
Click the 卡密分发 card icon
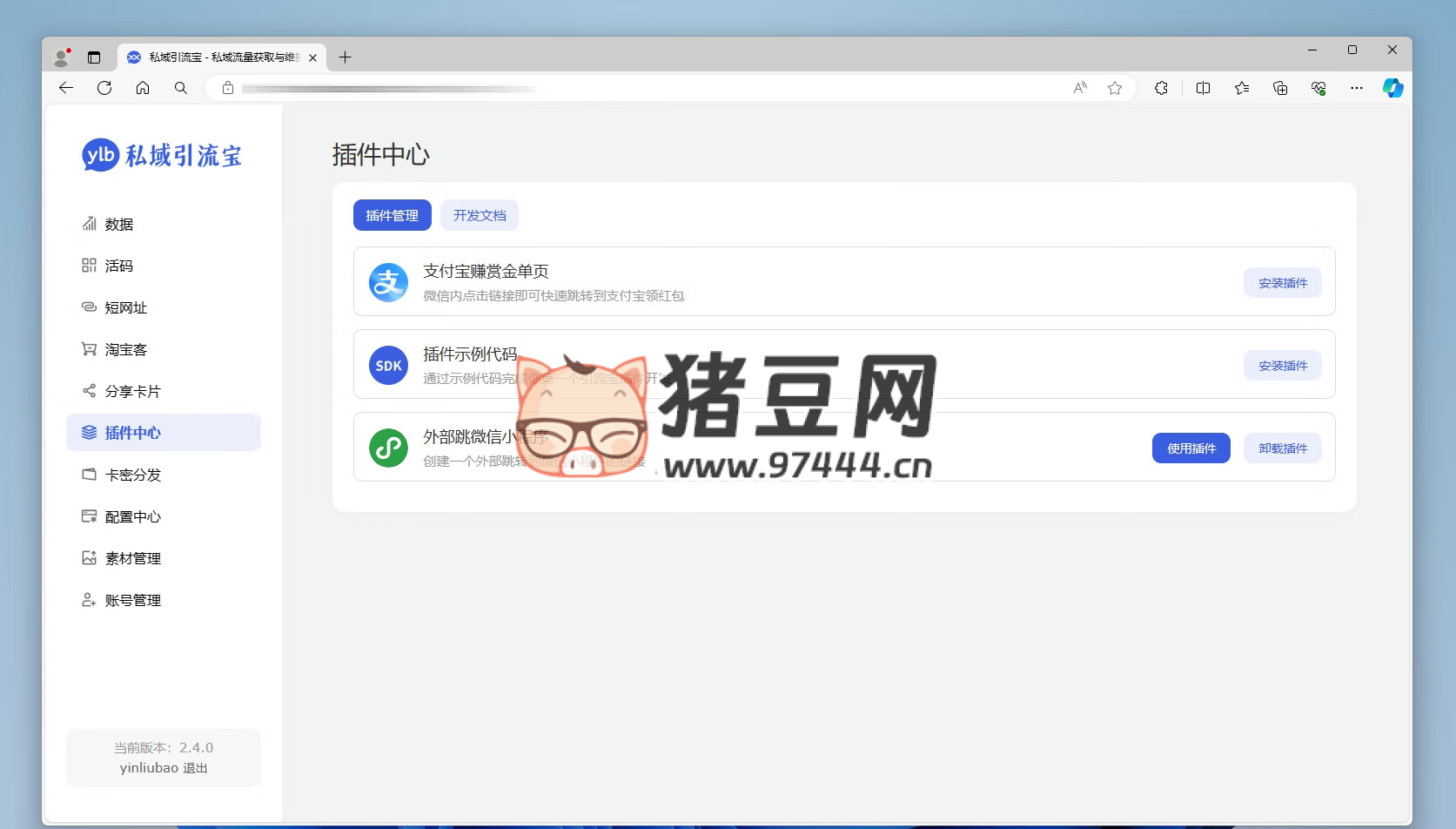pyautogui.click(x=89, y=475)
